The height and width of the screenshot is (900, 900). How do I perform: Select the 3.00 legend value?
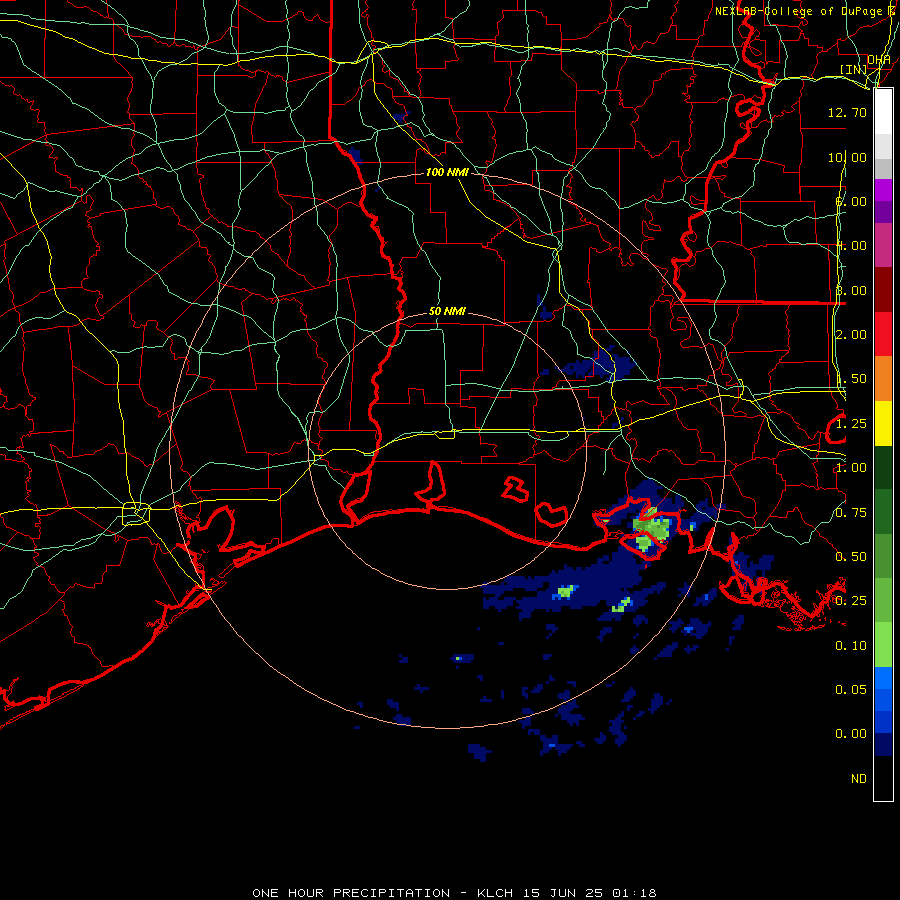(851, 290)
